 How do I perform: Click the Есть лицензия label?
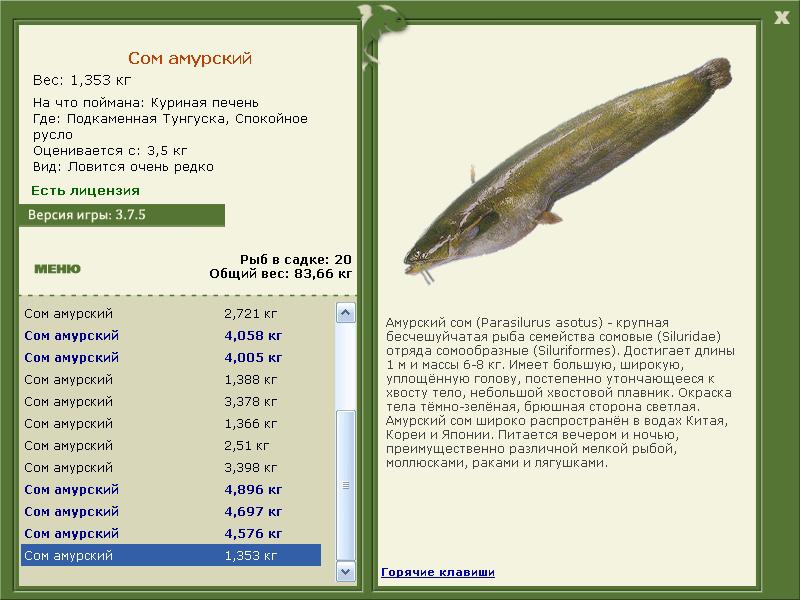pos(85,191)
